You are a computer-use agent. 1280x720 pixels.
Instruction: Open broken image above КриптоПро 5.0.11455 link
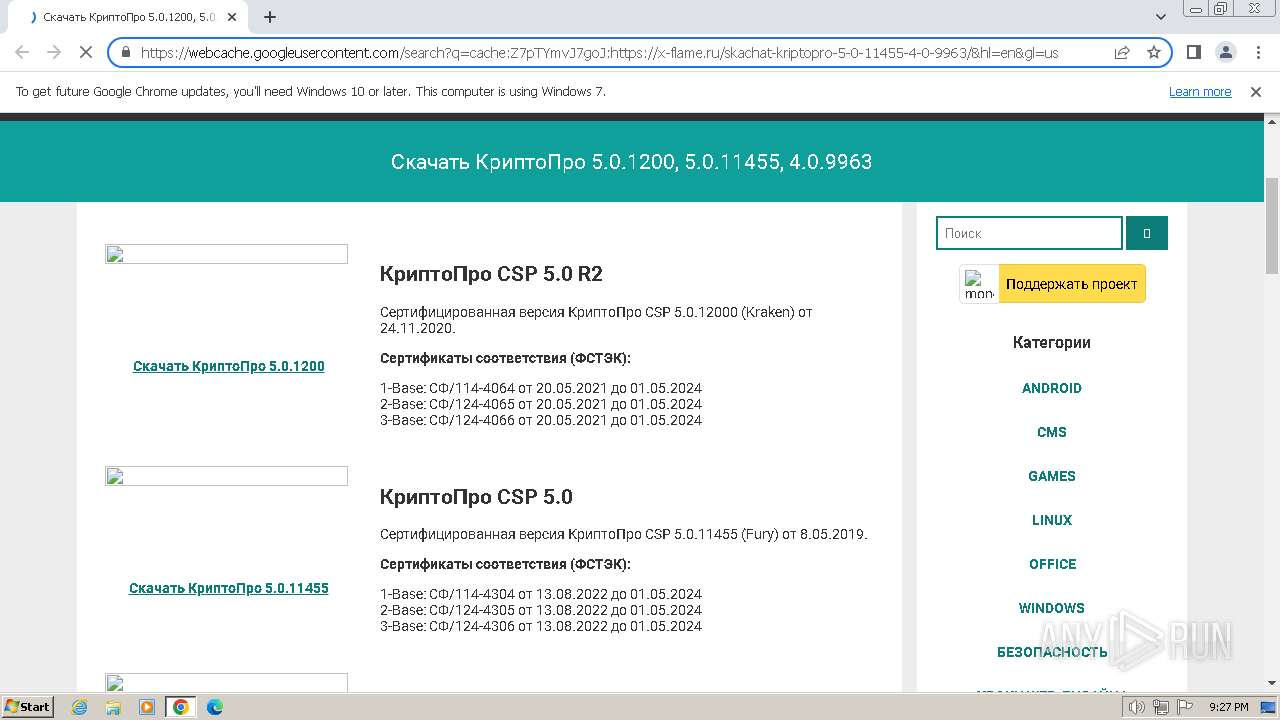(226, 476)
